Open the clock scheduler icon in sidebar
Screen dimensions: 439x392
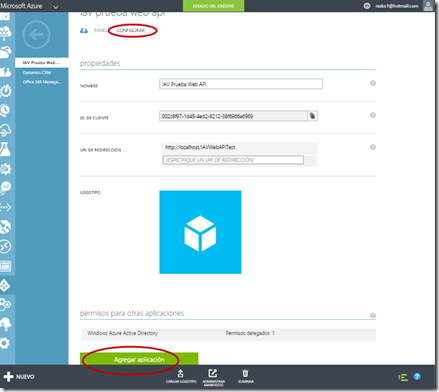(x=6, y=110)
